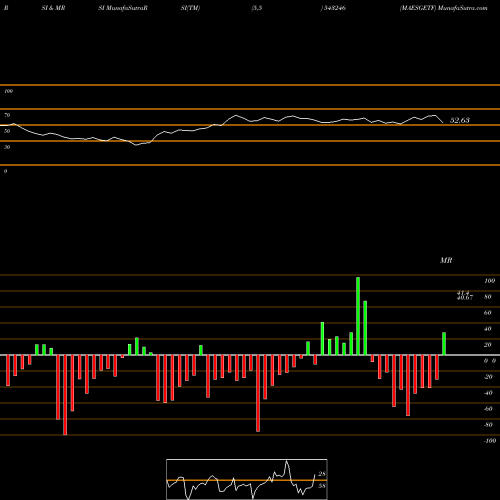Click the tallest green MR histogram bar
Image resolution: width=500 pixels, height=500 pixels.
click(x=358, y=316)
